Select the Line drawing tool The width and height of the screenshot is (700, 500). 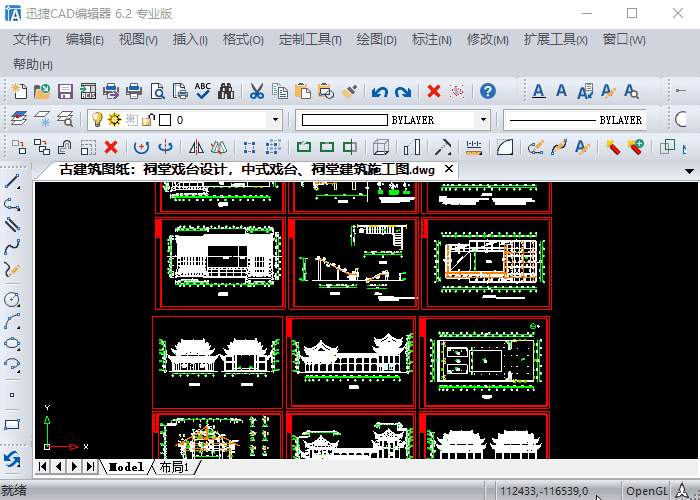13,181
